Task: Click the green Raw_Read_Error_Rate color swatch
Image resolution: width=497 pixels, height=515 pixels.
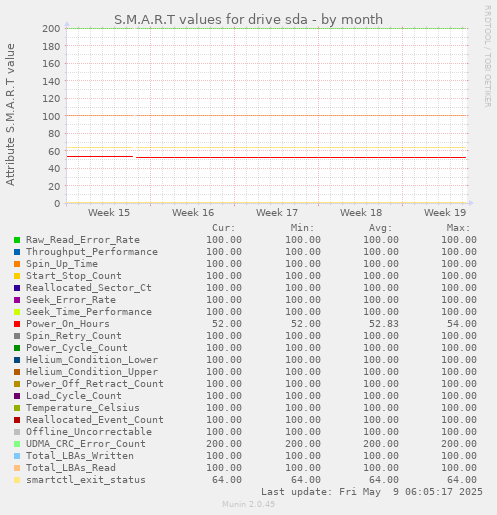Action: (x=17, y=240)
